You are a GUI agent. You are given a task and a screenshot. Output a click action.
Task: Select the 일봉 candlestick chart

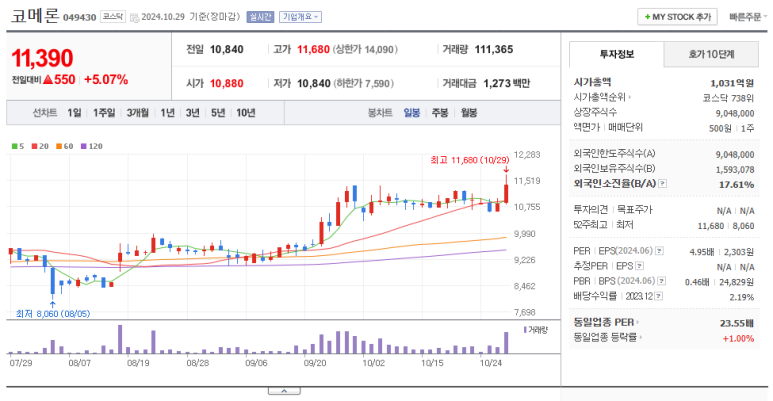click(412, 113)
